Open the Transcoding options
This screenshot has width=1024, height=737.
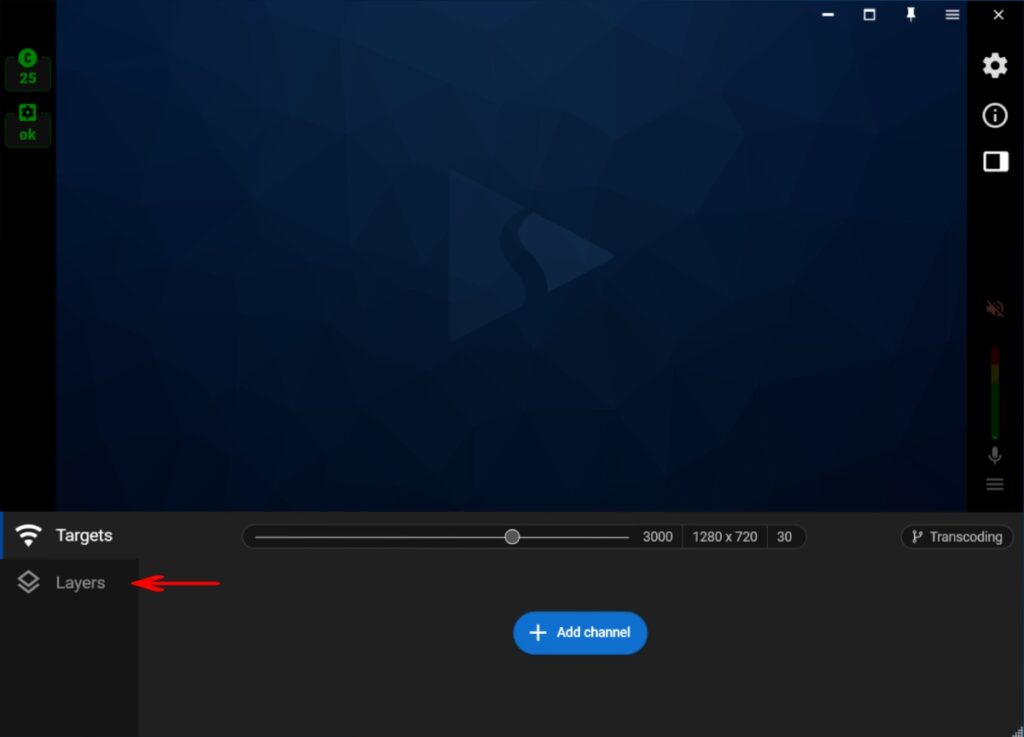(957, 537)
